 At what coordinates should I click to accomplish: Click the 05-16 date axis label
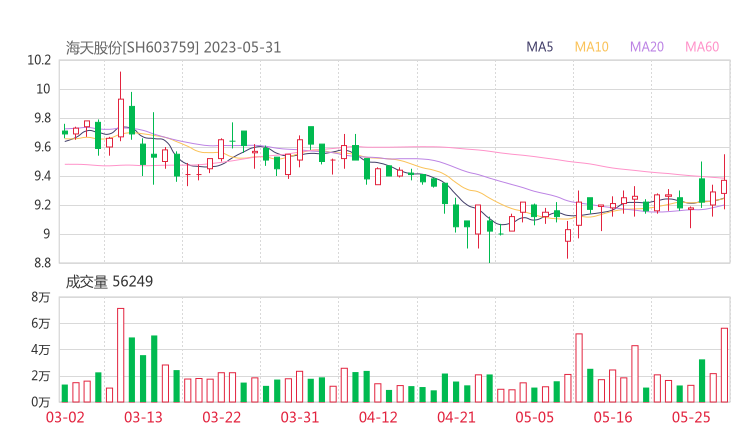point(613,417)
